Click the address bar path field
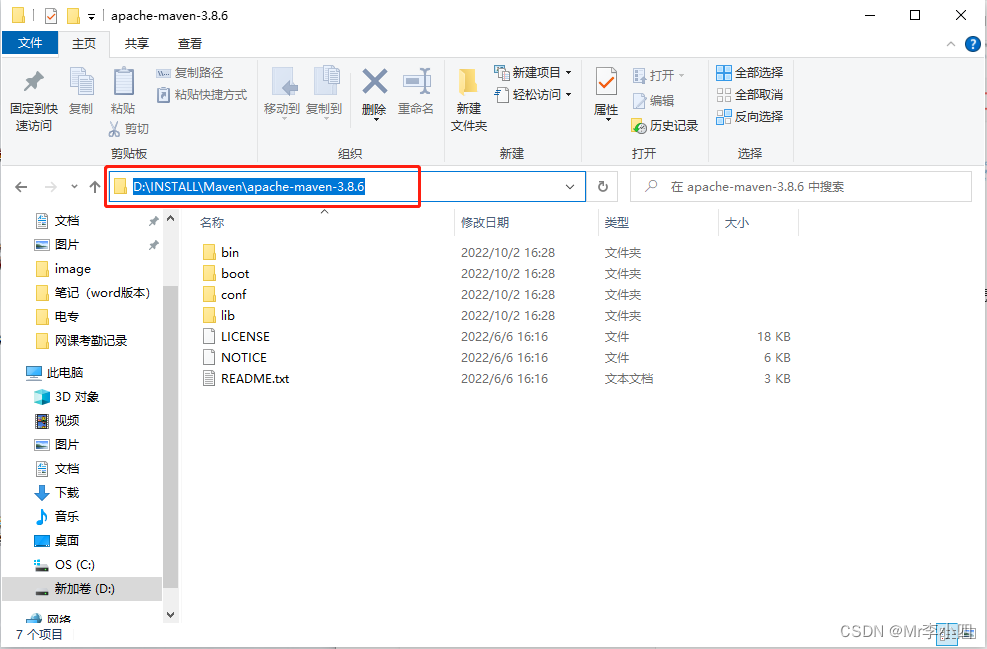987x649 pixels. (x=347, y=187)
